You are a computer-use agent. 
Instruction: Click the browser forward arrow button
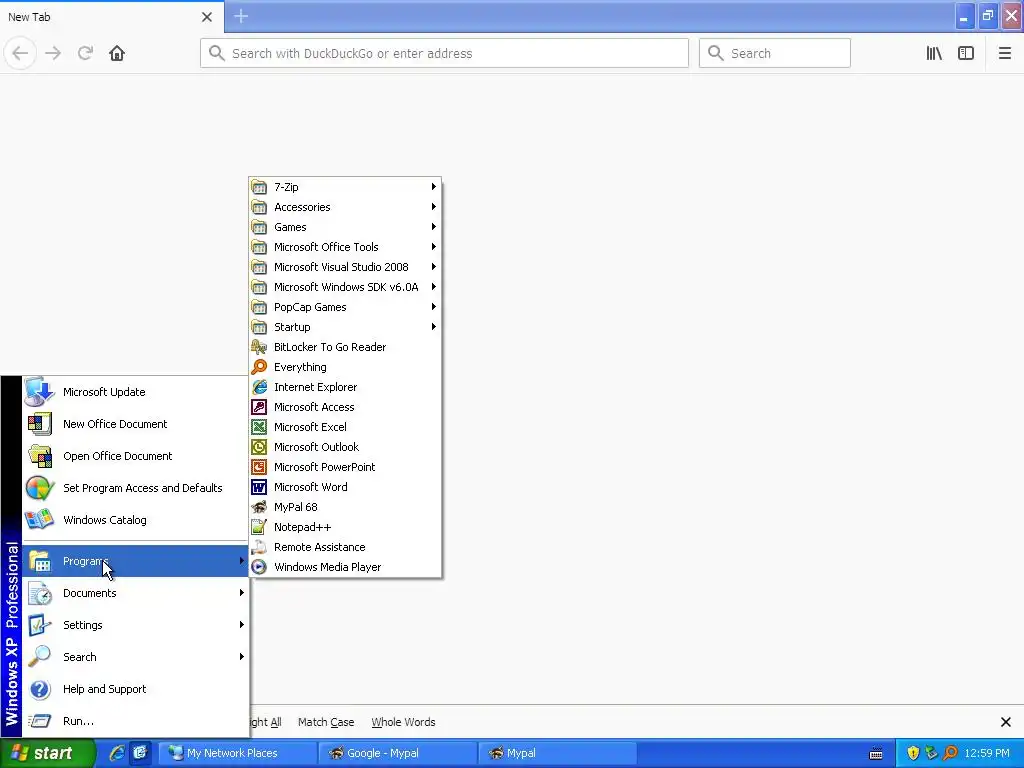pyautogui.click(x=53, y=53)
